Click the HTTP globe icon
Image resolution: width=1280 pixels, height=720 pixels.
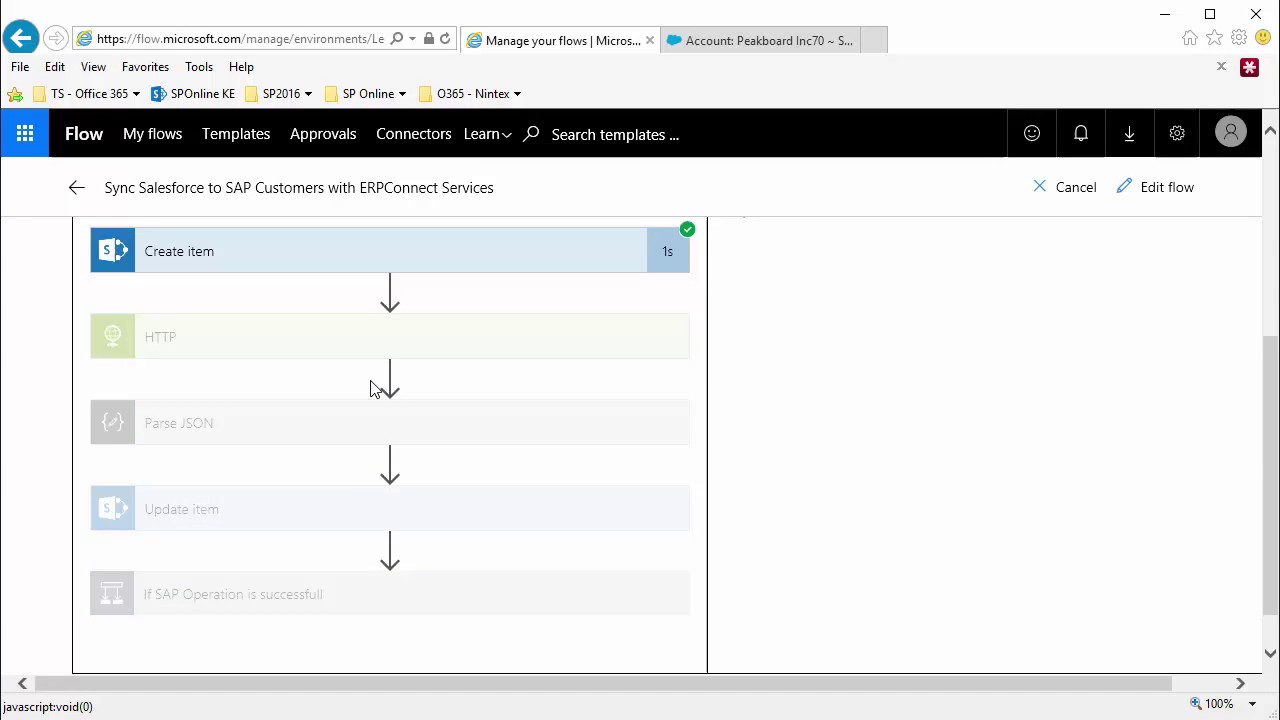(x=113, y=336)
